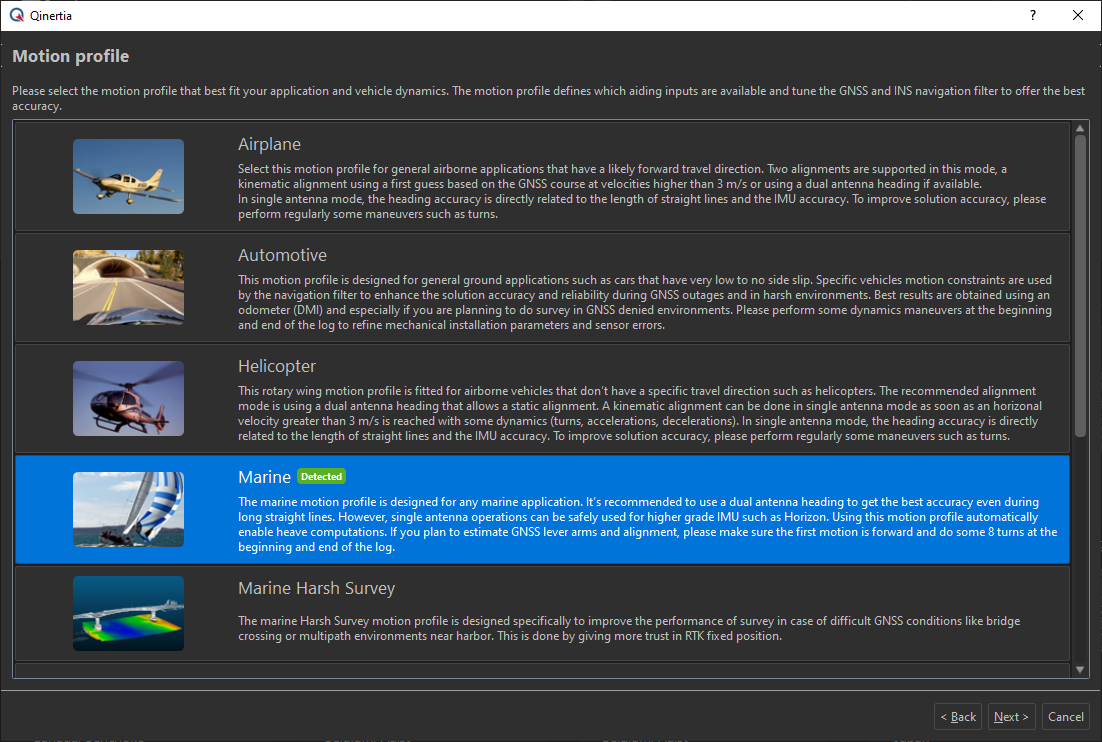Click the Airplane profile description text

click(640, 192)
